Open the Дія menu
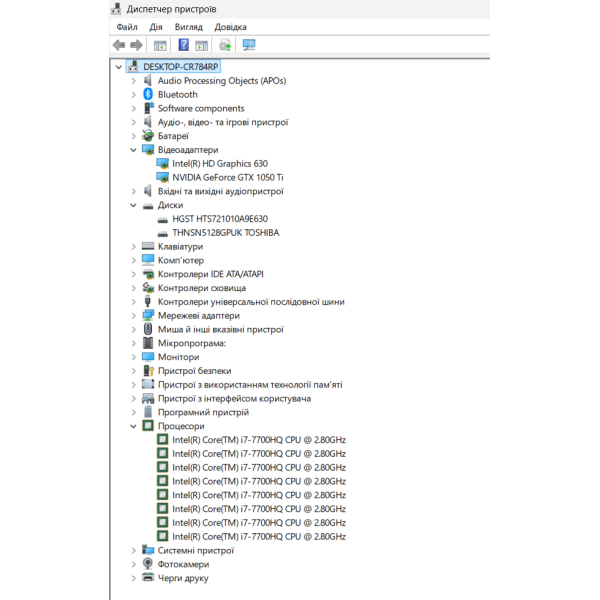The height and width of the screenshot is (600, 600). [156, 27]
